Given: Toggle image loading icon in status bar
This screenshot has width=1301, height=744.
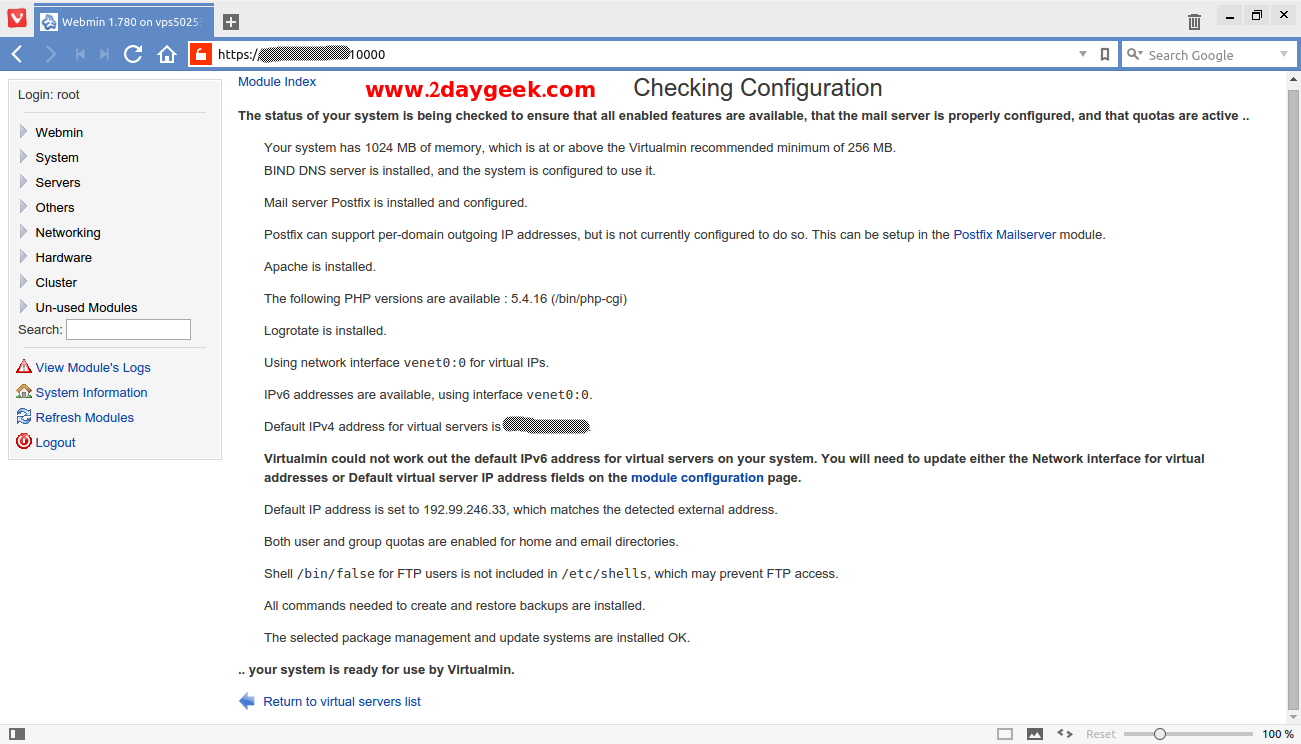Looking at the screenshot, I should (x=1035, y=734).
